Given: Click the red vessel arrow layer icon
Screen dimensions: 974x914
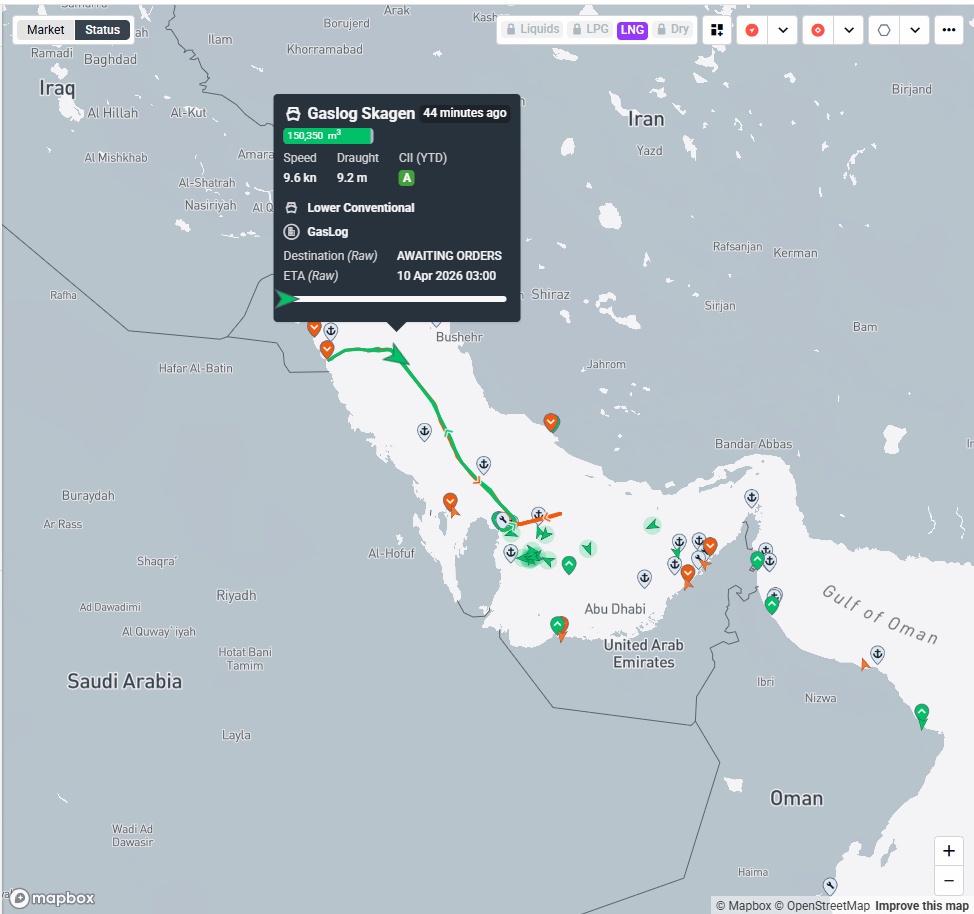Looking at the screenshot, I should click(x=752, y=30).
